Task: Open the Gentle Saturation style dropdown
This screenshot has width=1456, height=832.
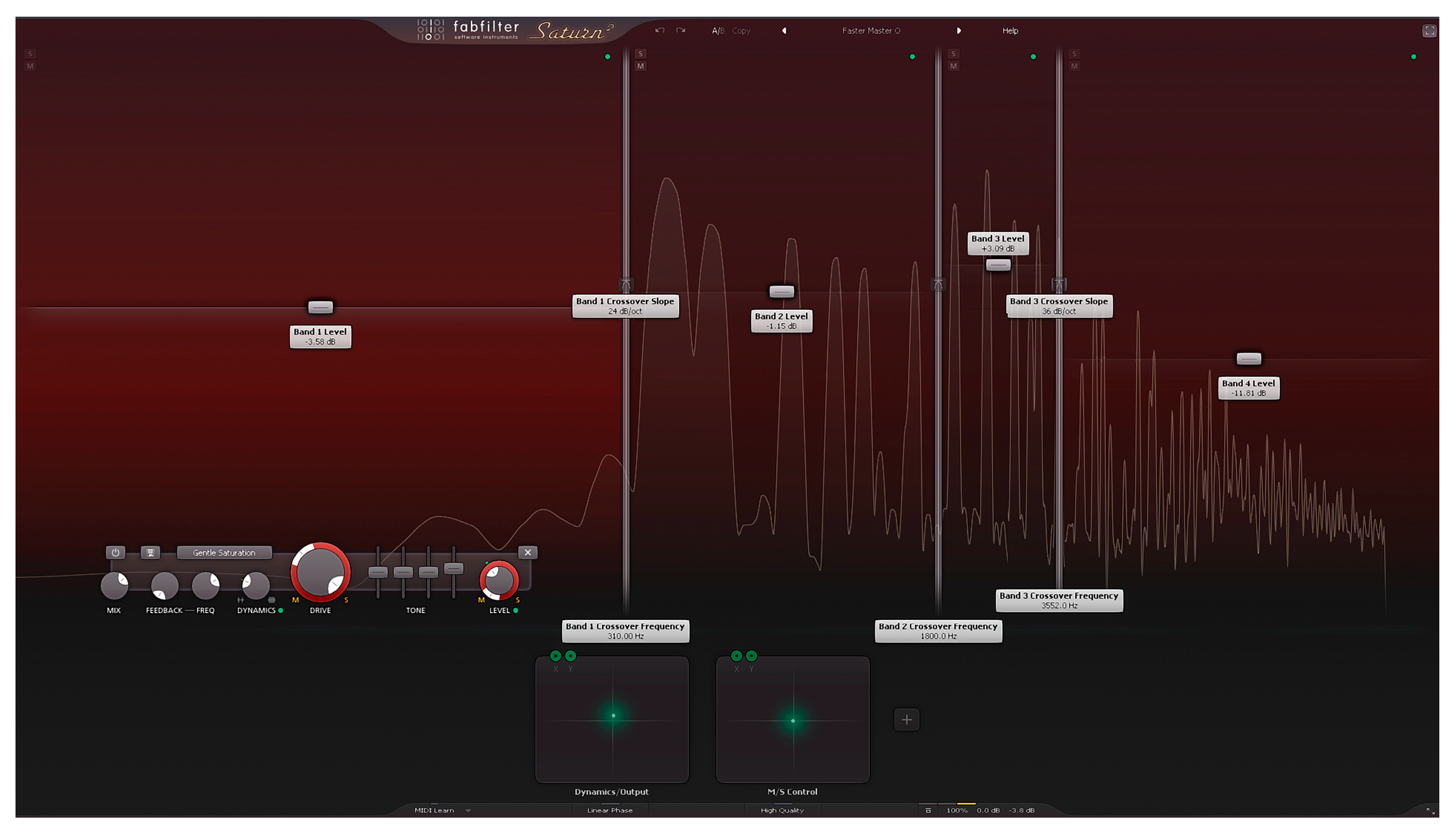Action: 224,553
